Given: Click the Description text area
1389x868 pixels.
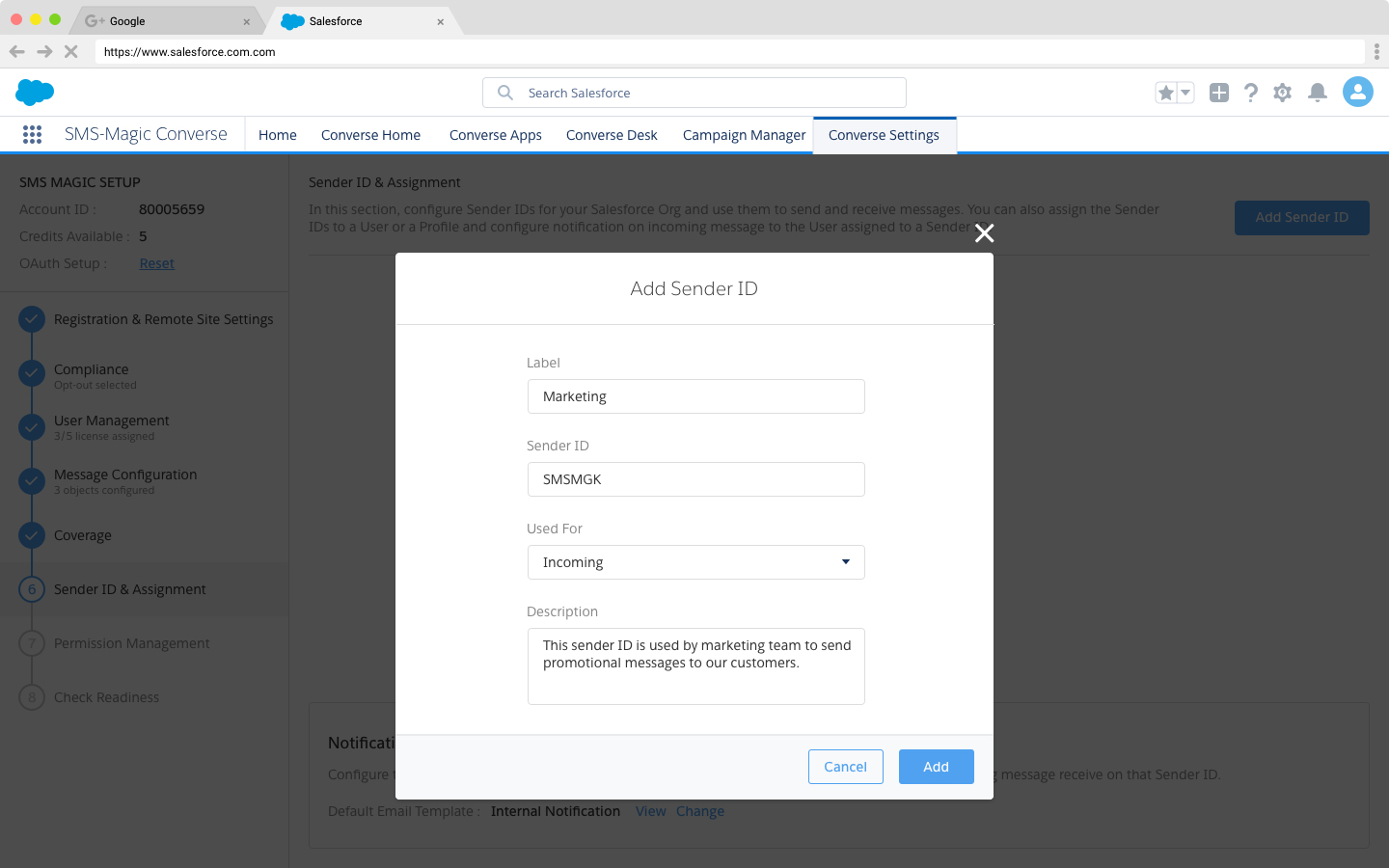Looking at the screenshot, I should (696, 666).
